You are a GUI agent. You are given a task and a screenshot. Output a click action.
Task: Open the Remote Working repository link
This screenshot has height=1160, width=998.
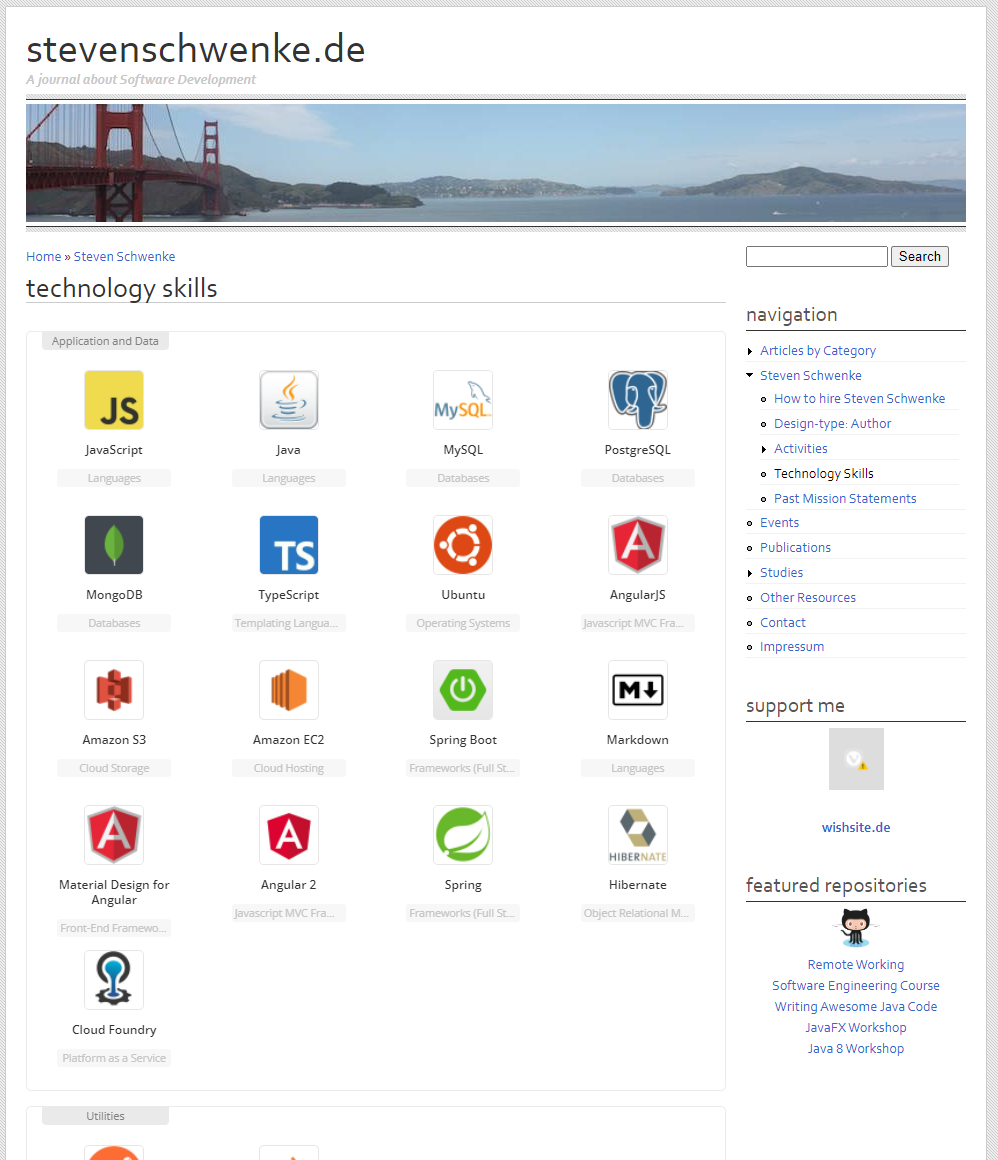point(856,965)
